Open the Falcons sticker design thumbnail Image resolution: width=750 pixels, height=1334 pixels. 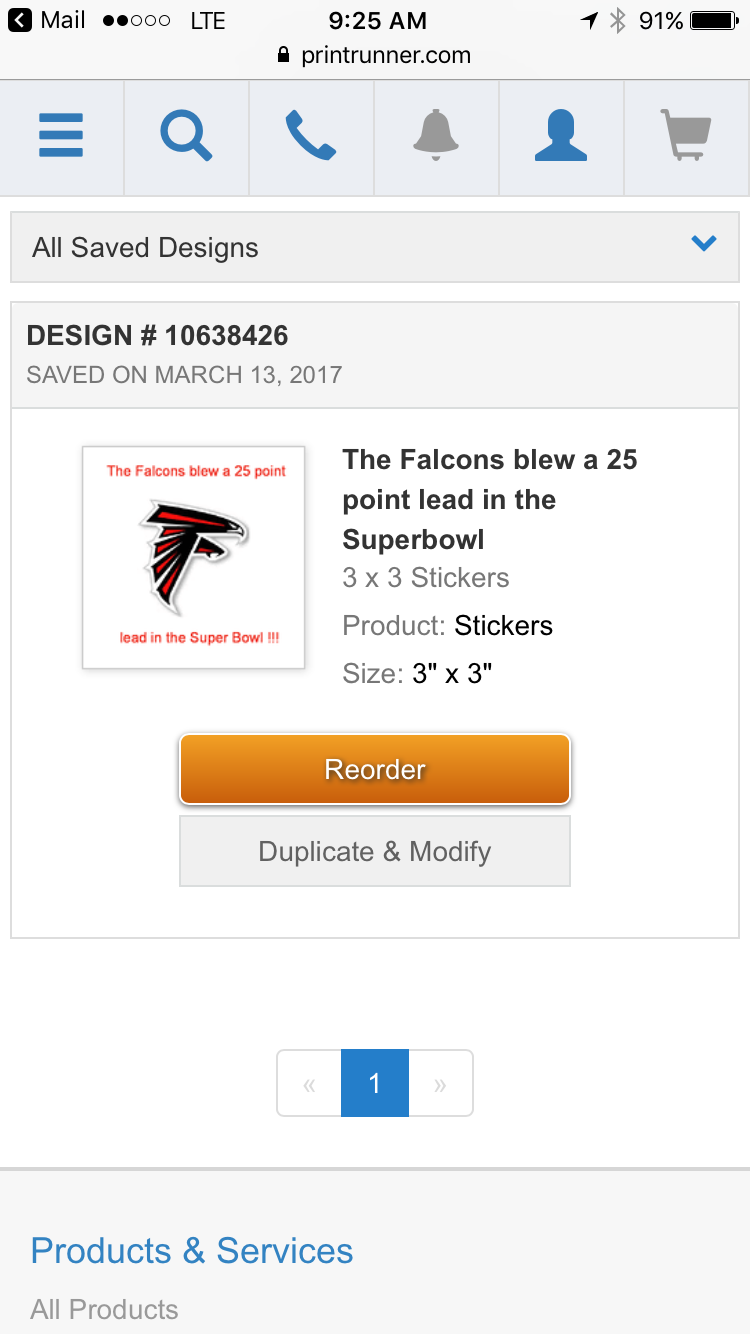[194, 557]
